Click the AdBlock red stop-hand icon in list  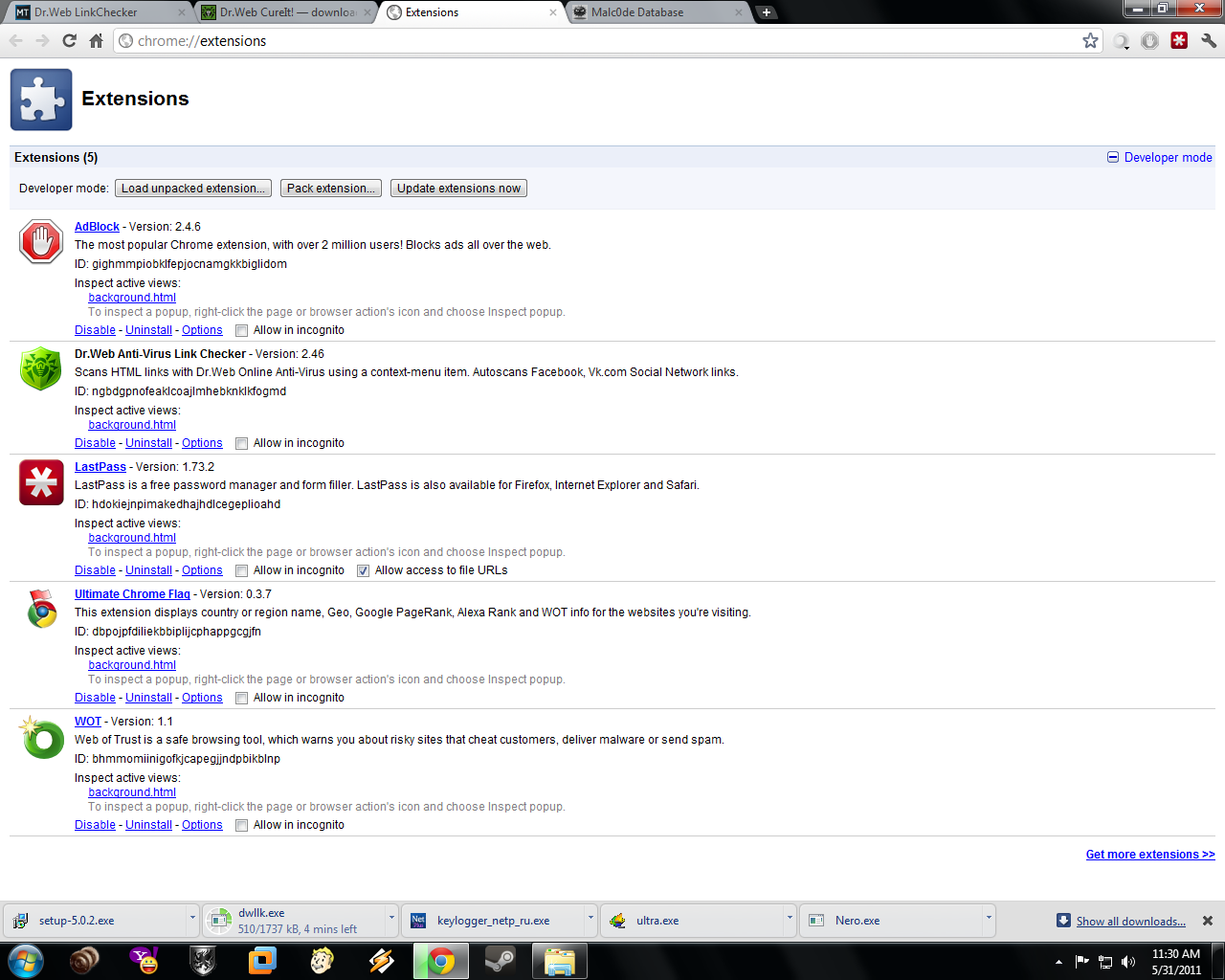[x=41, y=241]
